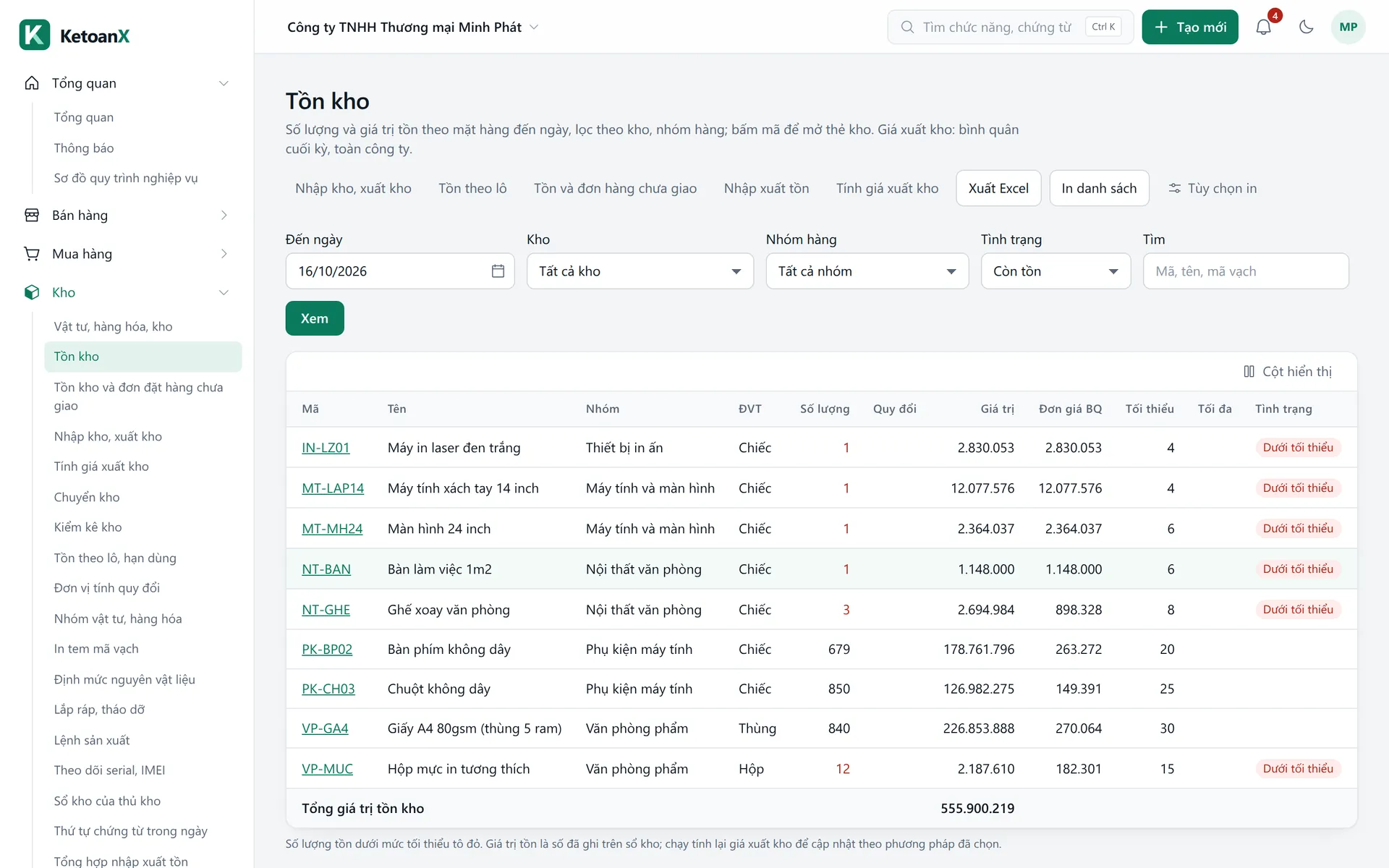This screenshot has width=1389, height=868.
Task: Switch to Nhập kho, xuất kho tab
Action: 353,189
